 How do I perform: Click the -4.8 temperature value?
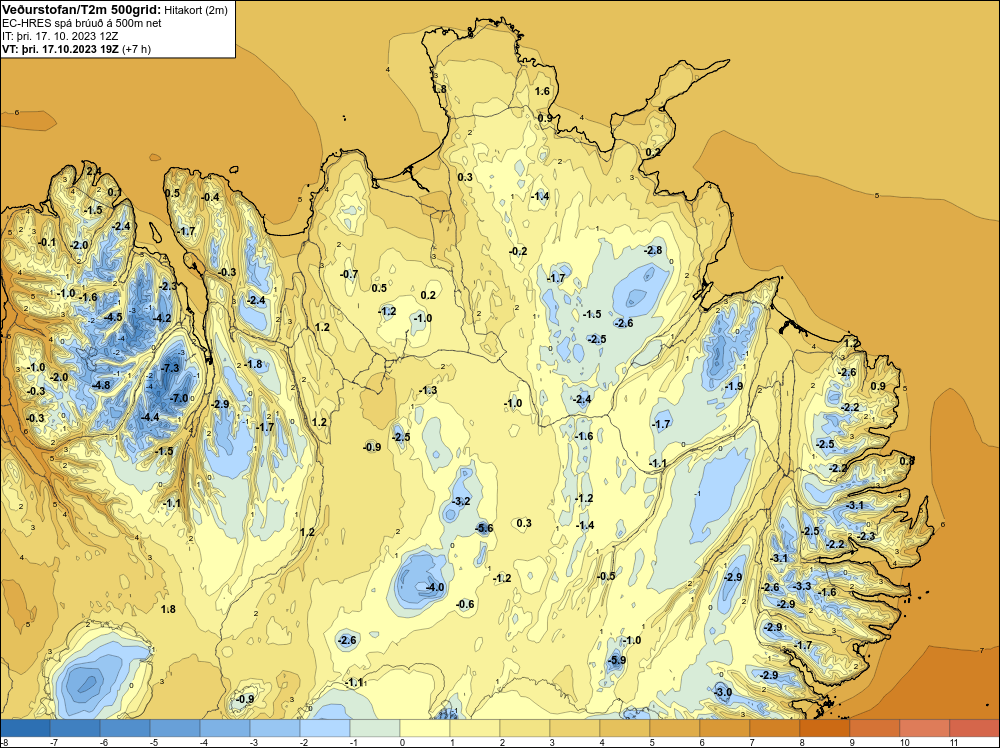coord(101,385)
